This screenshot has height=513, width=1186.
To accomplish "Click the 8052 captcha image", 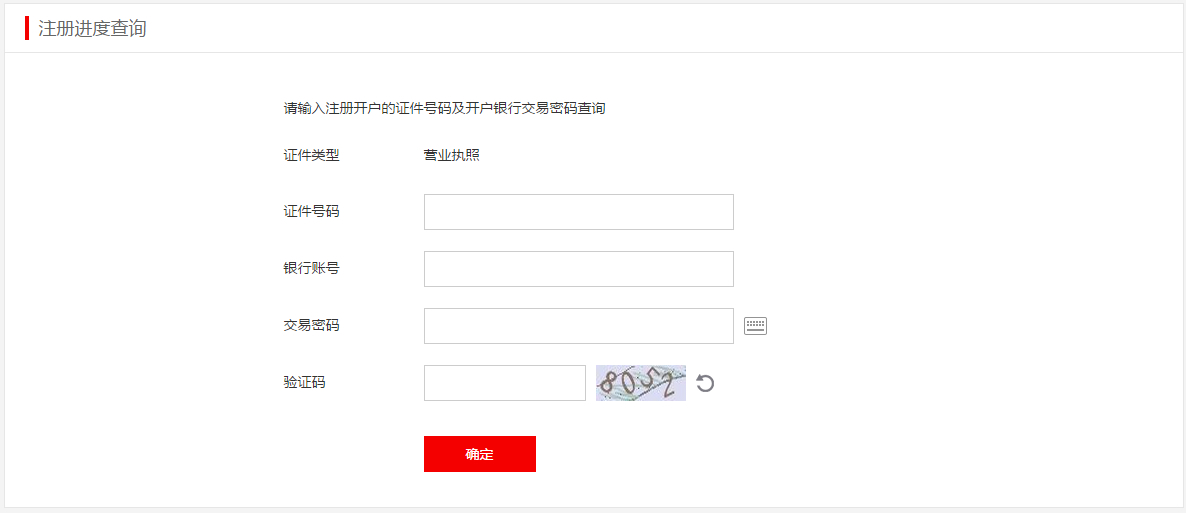I will (641, 383).
